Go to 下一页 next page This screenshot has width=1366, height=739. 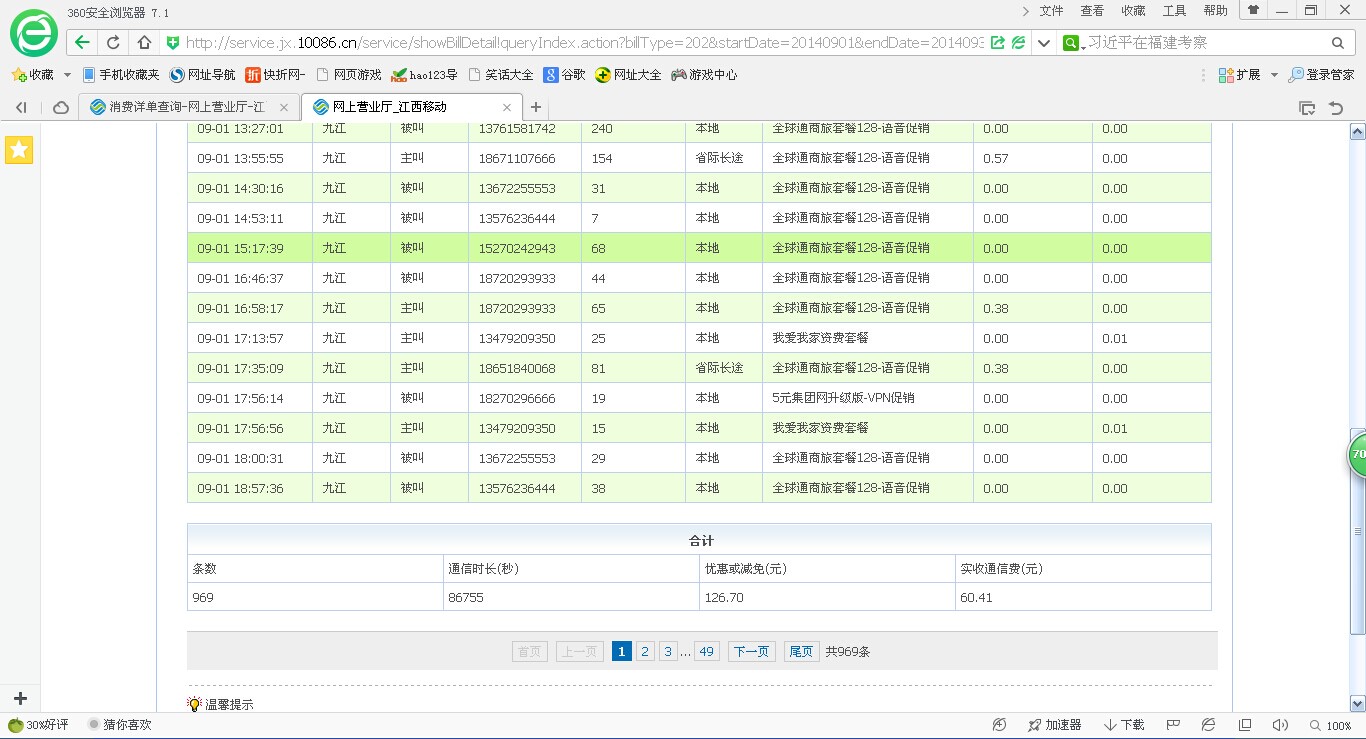(751, 652)
